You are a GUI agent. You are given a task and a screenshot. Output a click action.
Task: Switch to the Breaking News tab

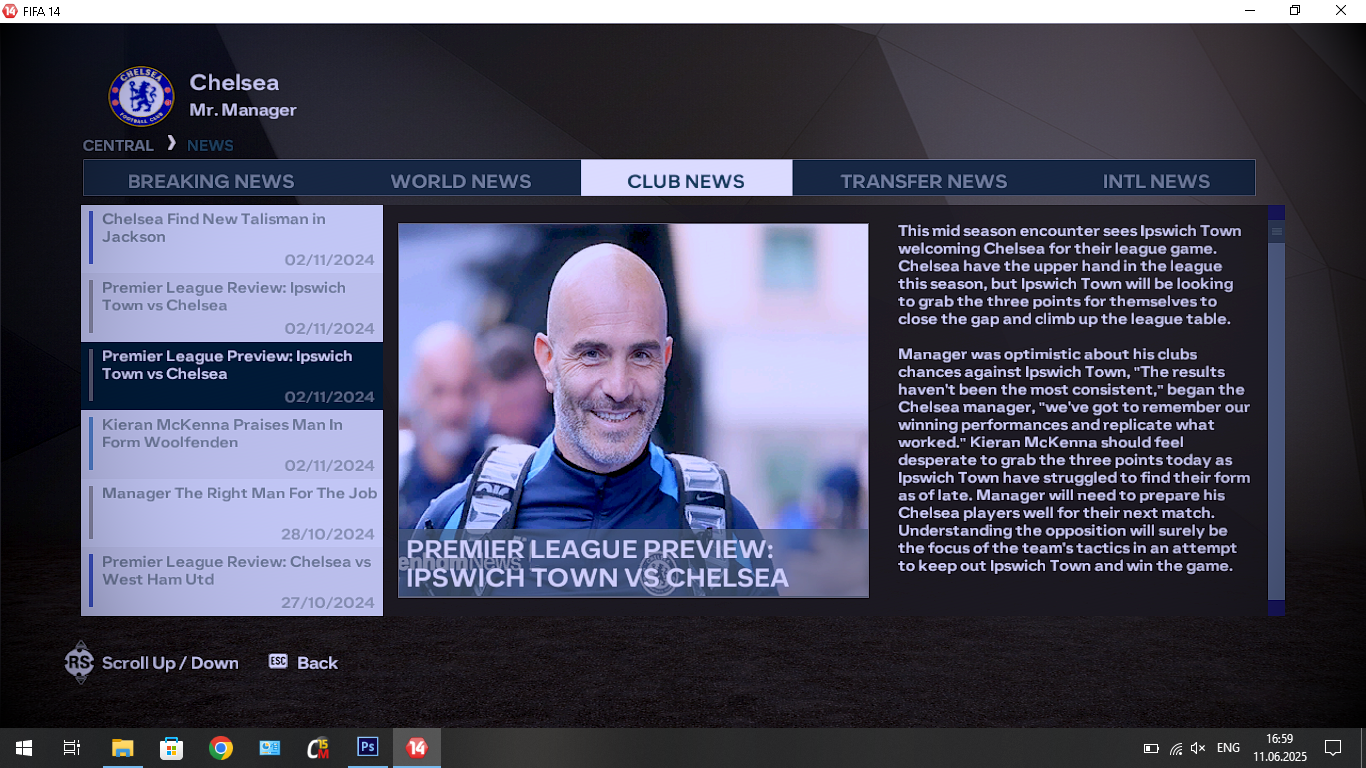211,181
